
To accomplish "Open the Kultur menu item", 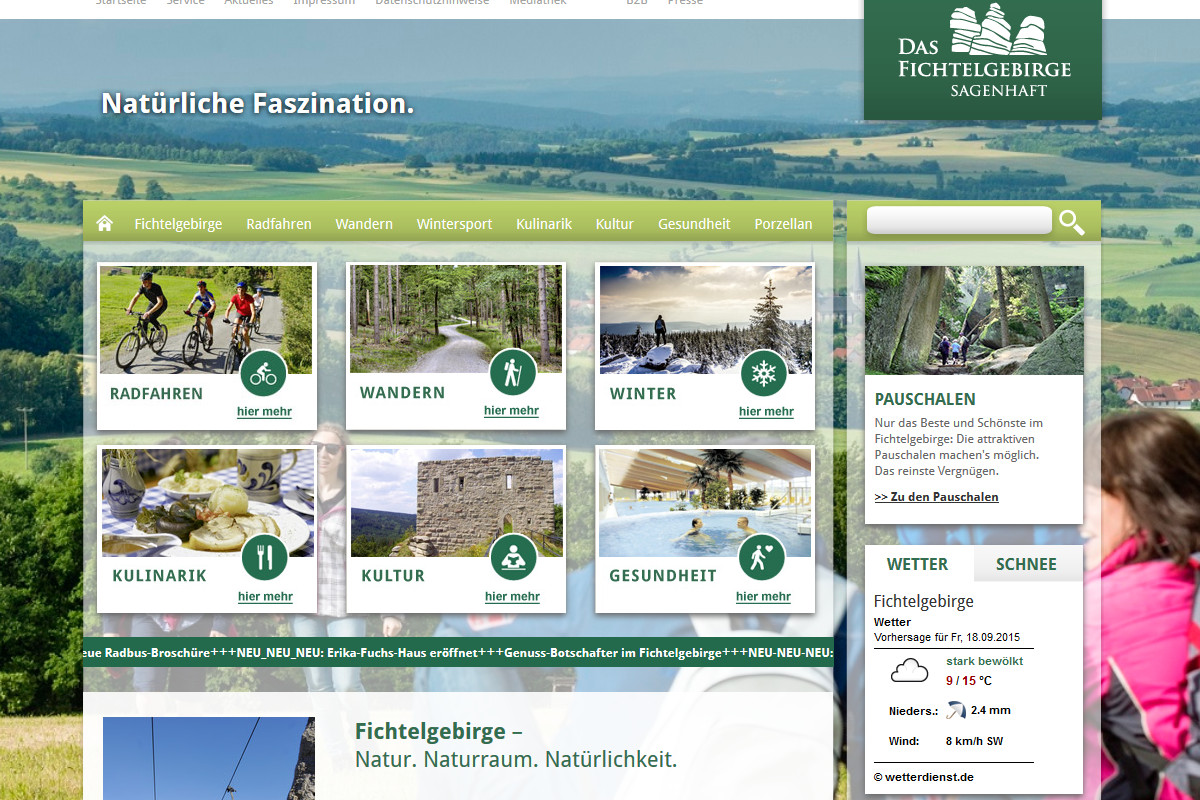I will click(x=615, y=224).
